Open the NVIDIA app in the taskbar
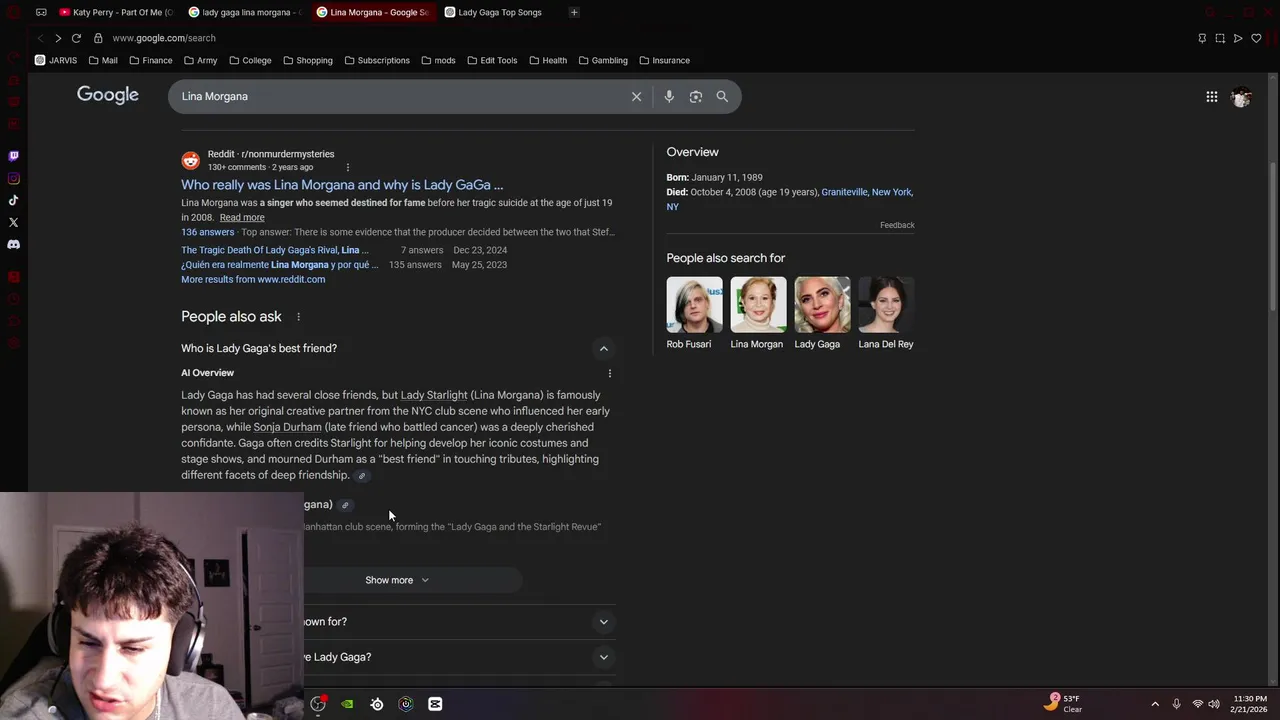 pyautogui.click(x=347, y=704)
